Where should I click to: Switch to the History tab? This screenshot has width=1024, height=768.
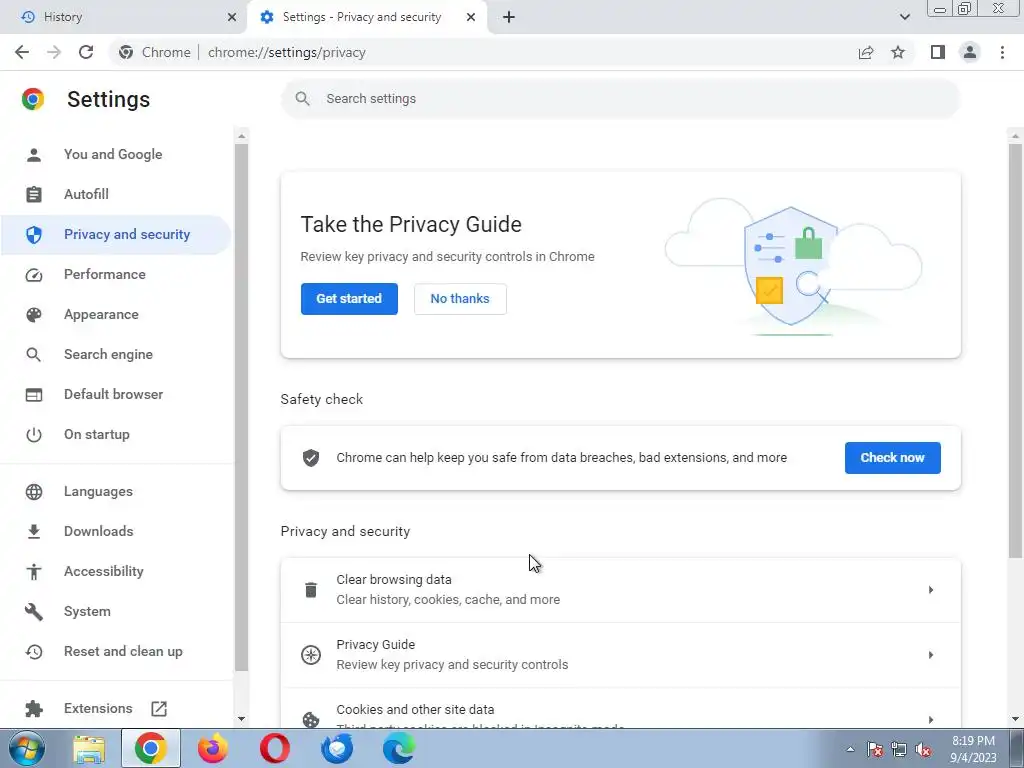tap(123, 17)
